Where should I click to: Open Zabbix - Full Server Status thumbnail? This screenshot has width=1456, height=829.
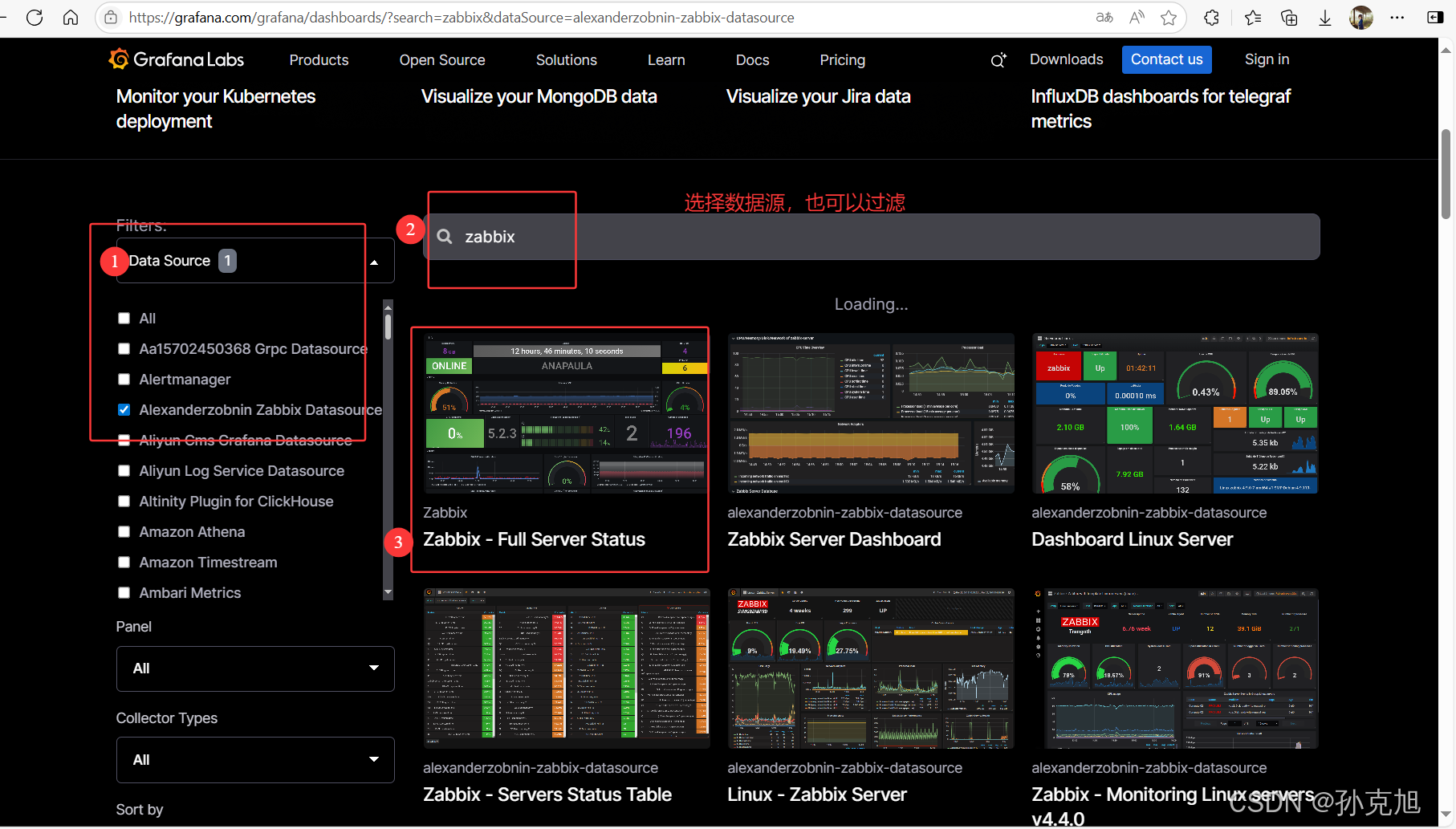coord(567,413)
